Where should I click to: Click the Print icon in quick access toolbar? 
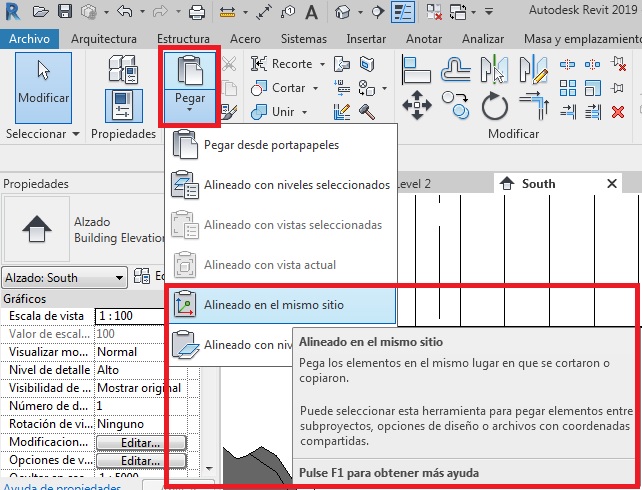(197, 13)
